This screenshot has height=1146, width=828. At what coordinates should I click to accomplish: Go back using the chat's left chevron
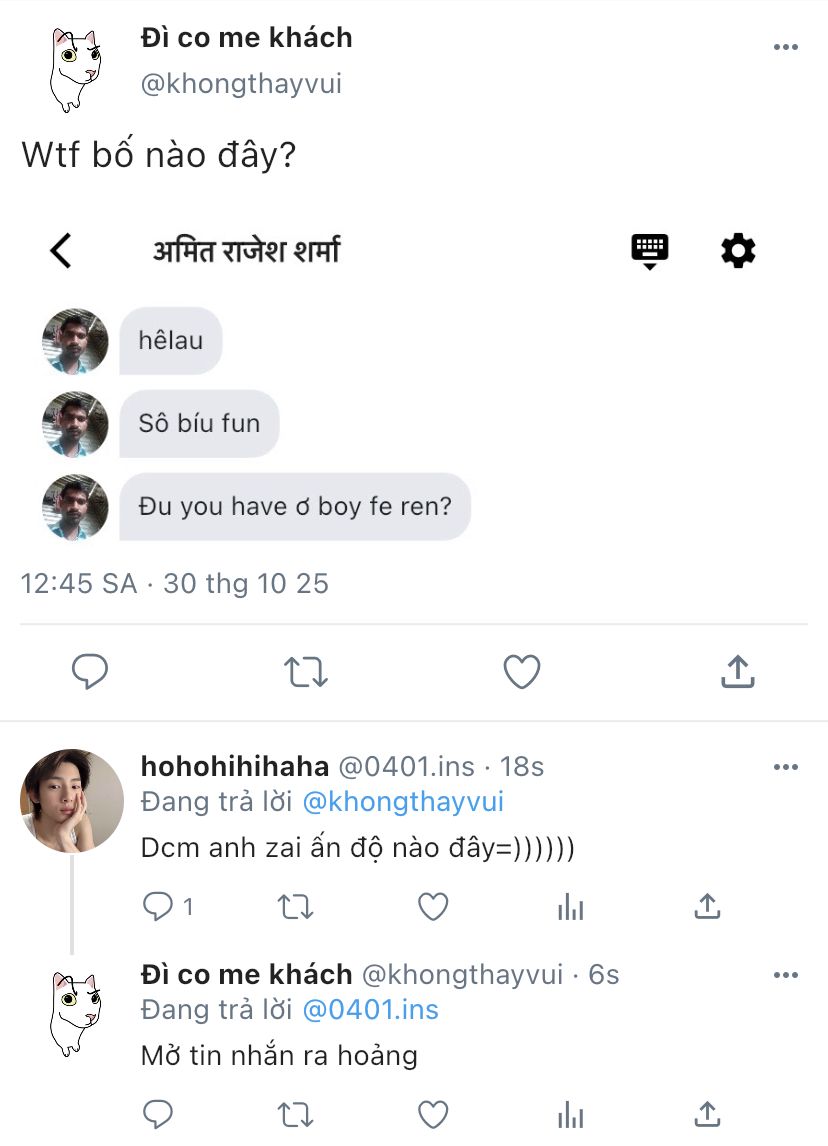[x=61, y=250]
